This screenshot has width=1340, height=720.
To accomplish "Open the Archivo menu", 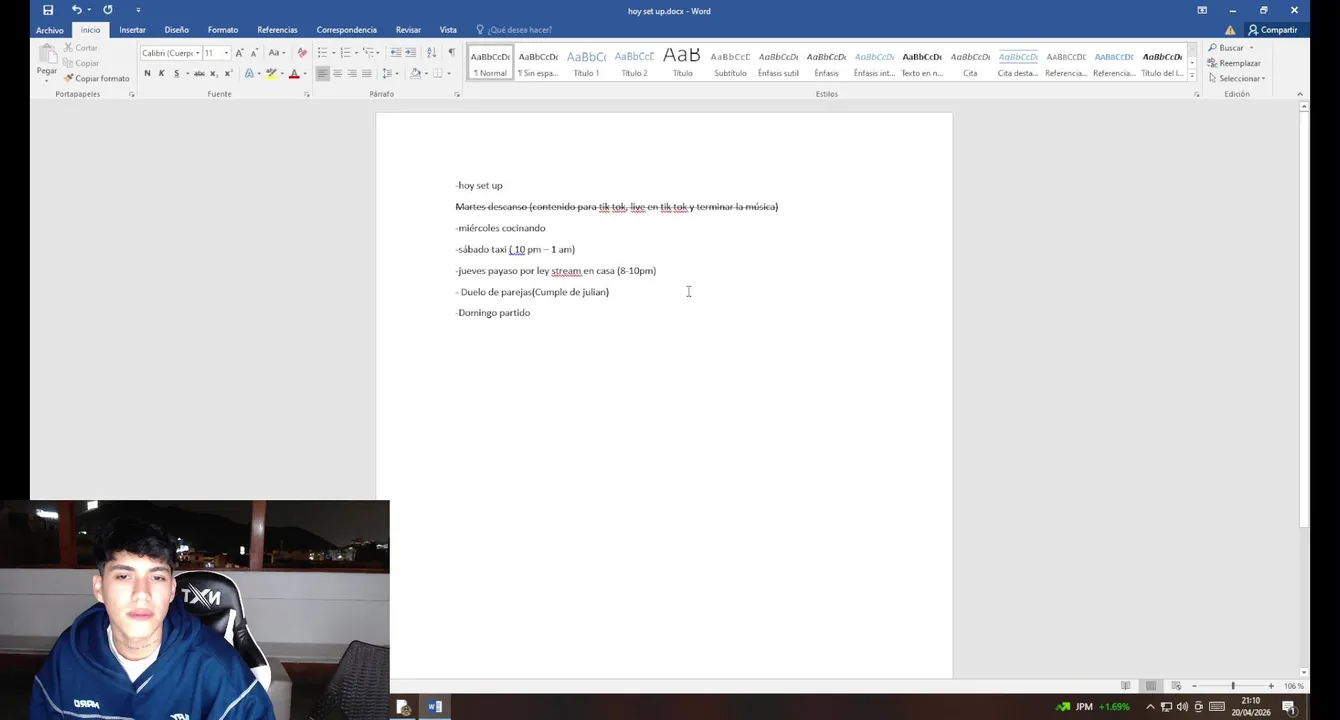I will click(x=50, y=30).
